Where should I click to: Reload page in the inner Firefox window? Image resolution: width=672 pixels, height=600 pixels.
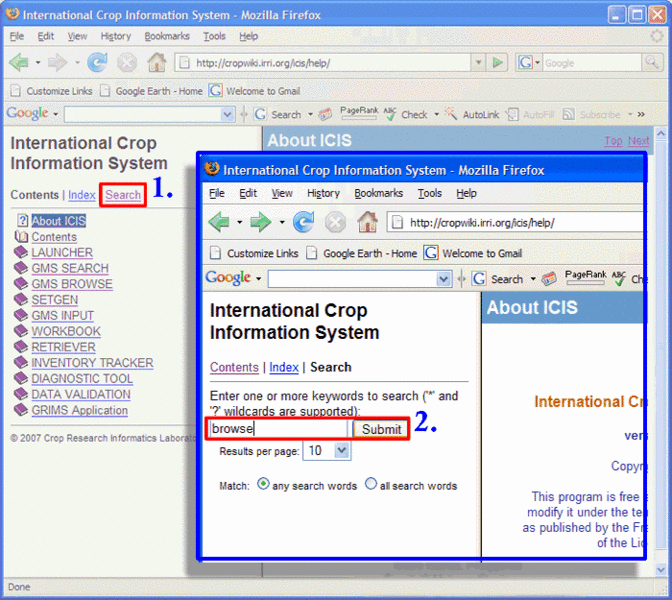click(303, 222)
